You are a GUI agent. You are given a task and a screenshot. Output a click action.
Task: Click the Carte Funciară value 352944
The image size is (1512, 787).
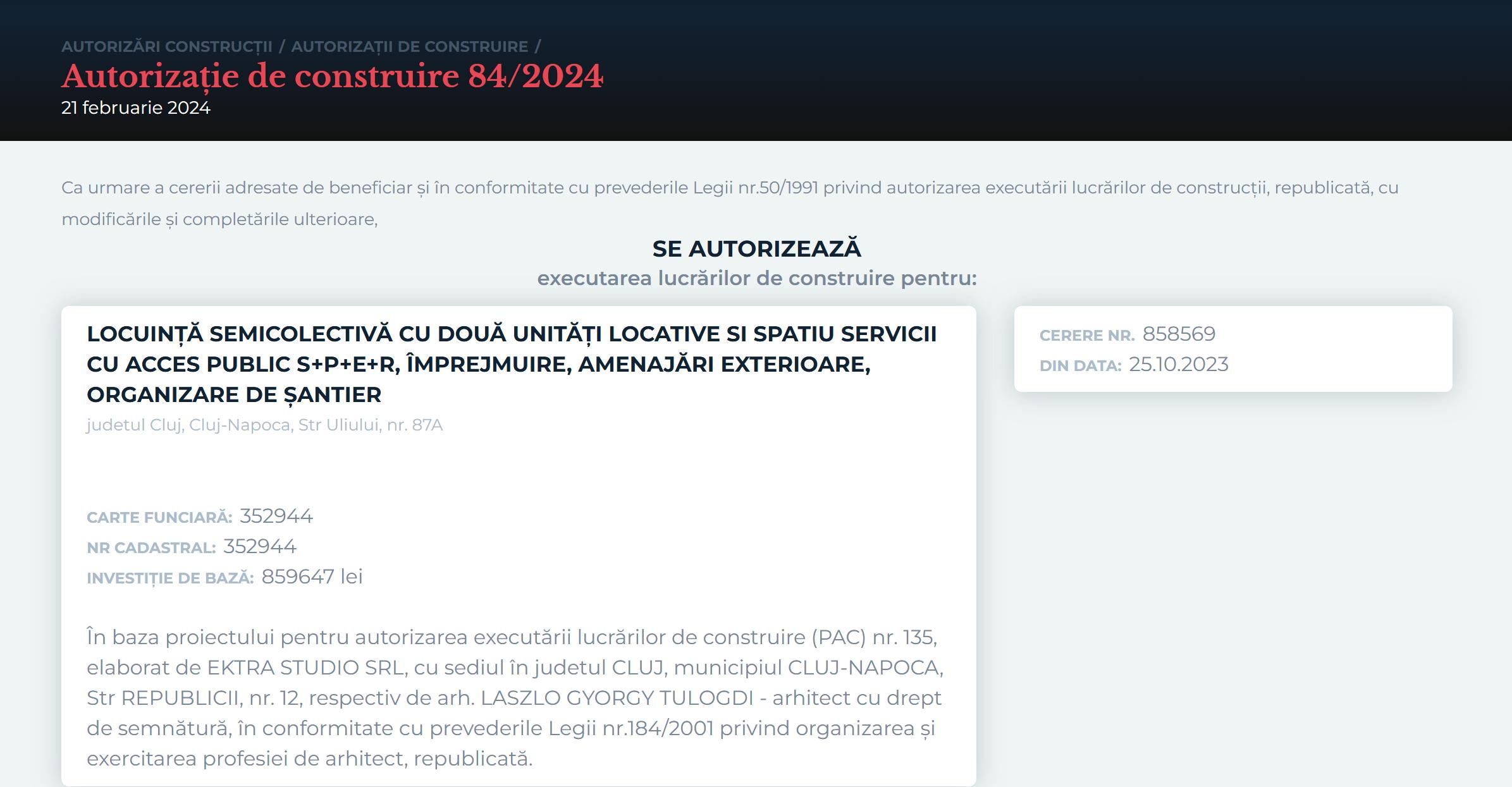click(276, 516)
